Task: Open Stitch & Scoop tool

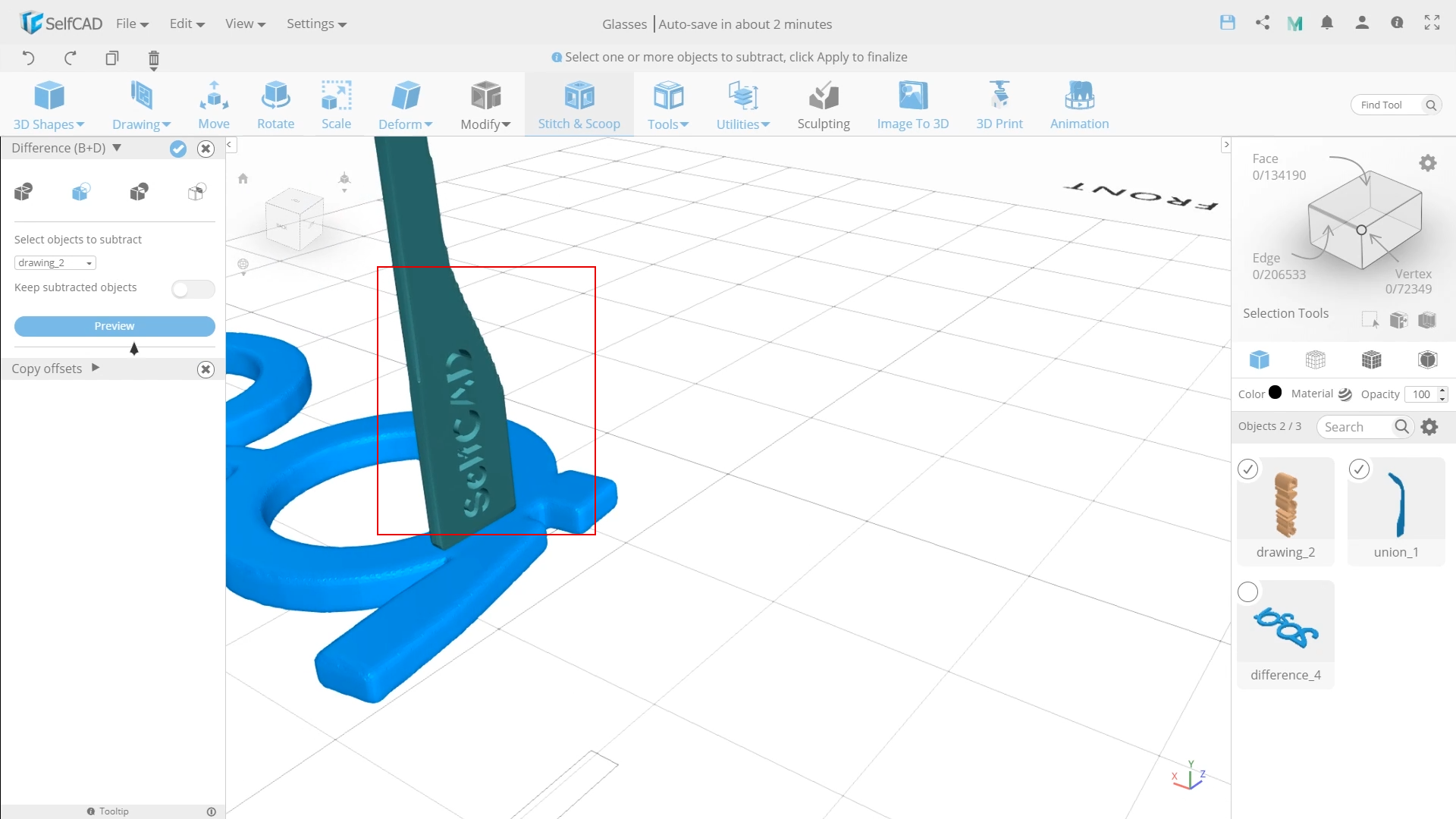Action: (579, 105)
